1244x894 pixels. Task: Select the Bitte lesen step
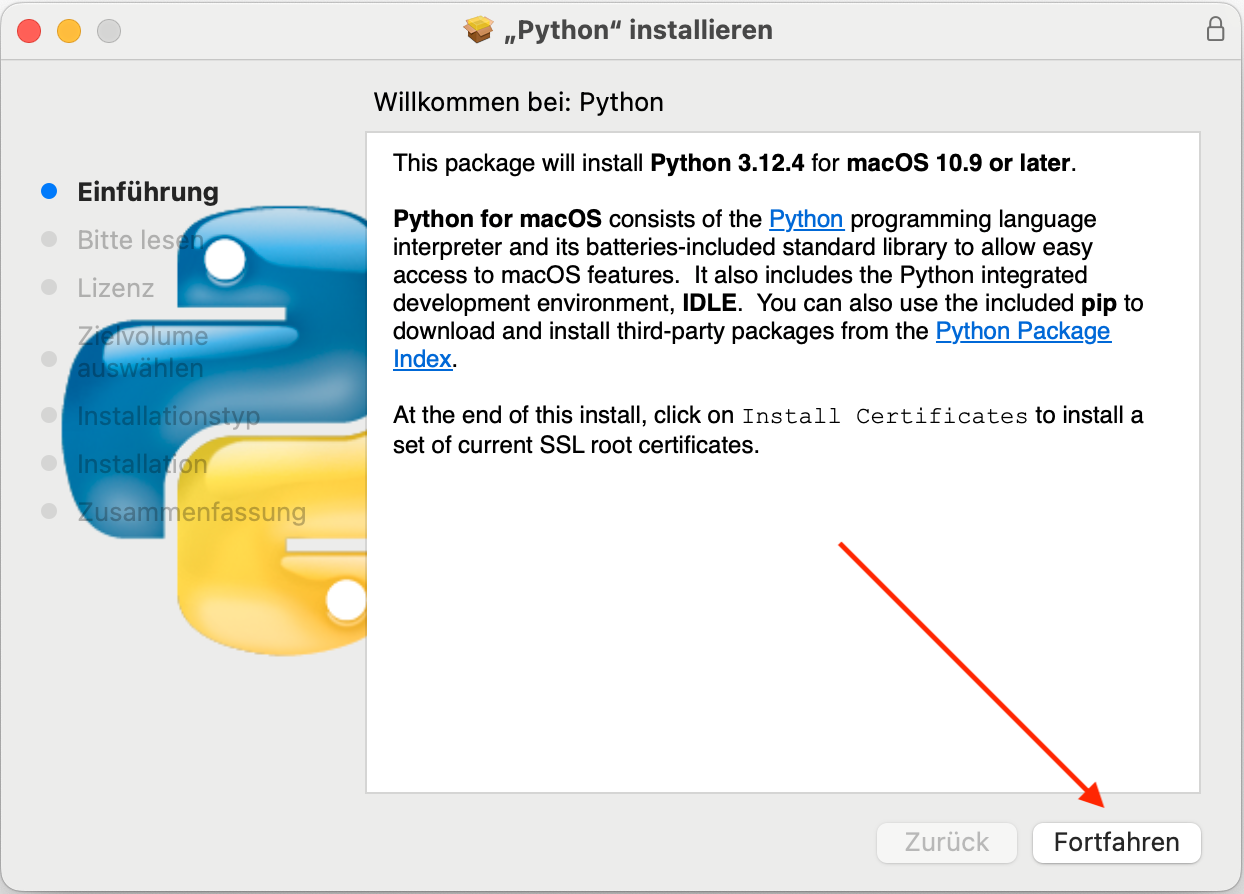click(x=140, y=240)
